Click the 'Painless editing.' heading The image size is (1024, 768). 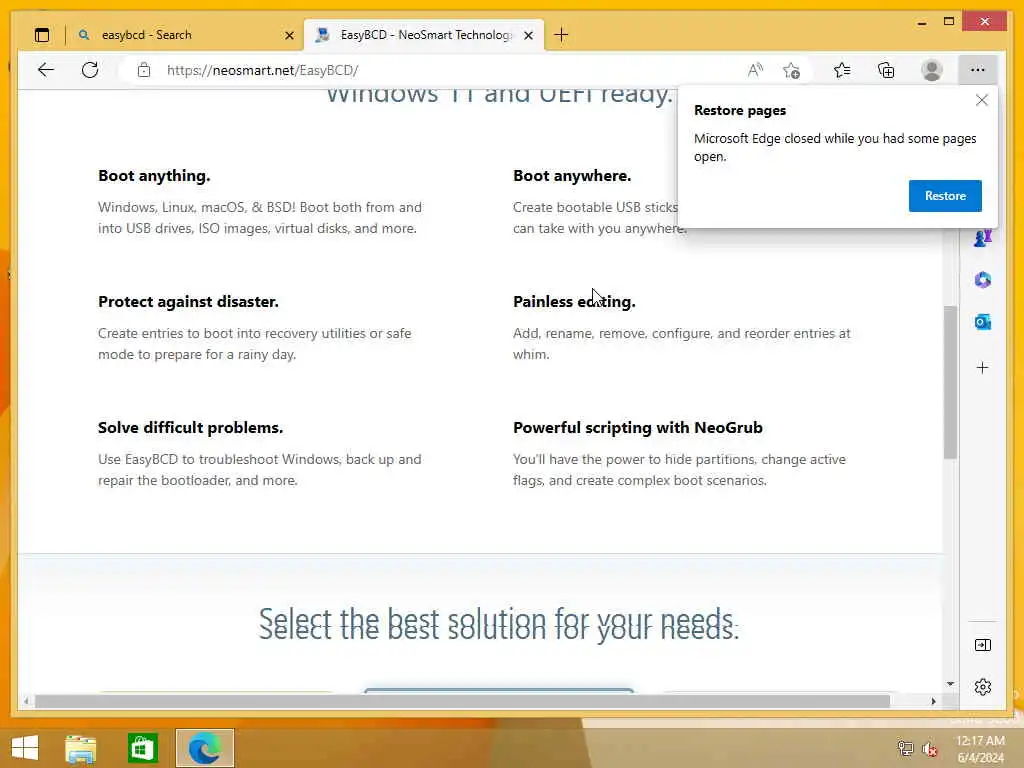[x=574, y=302]
